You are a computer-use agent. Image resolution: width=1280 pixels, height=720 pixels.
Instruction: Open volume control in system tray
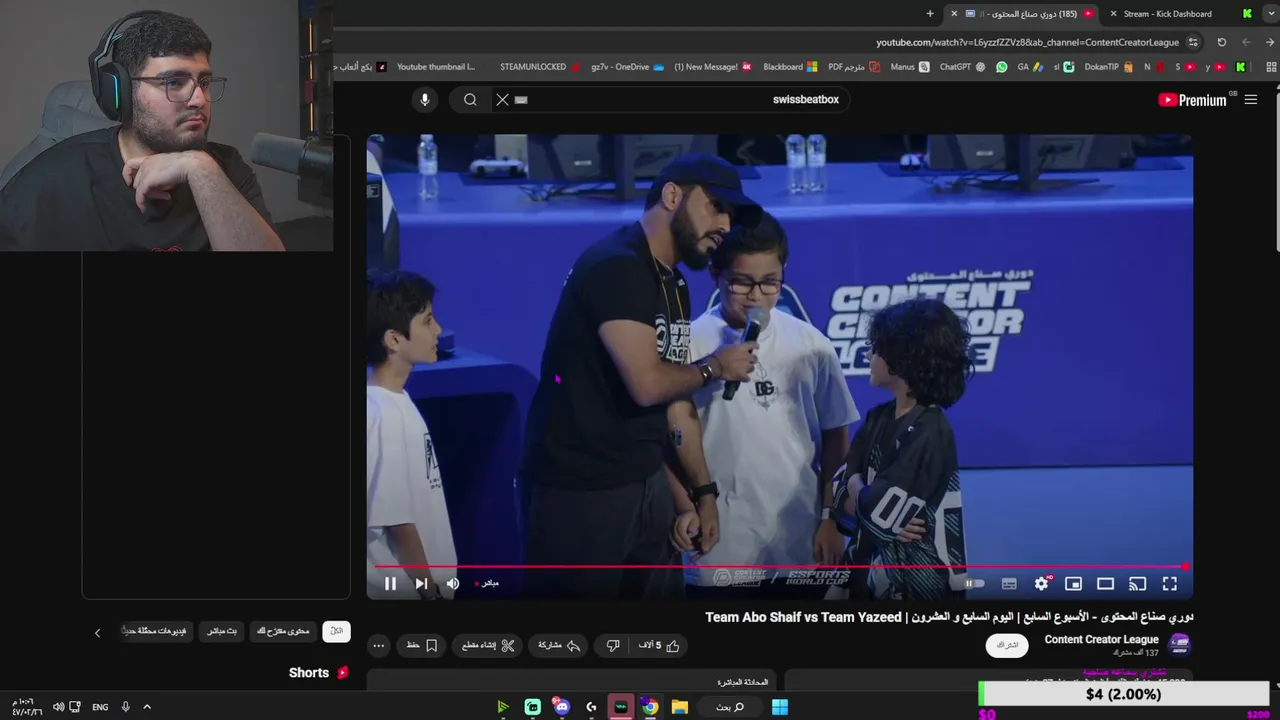pos(58,707)
